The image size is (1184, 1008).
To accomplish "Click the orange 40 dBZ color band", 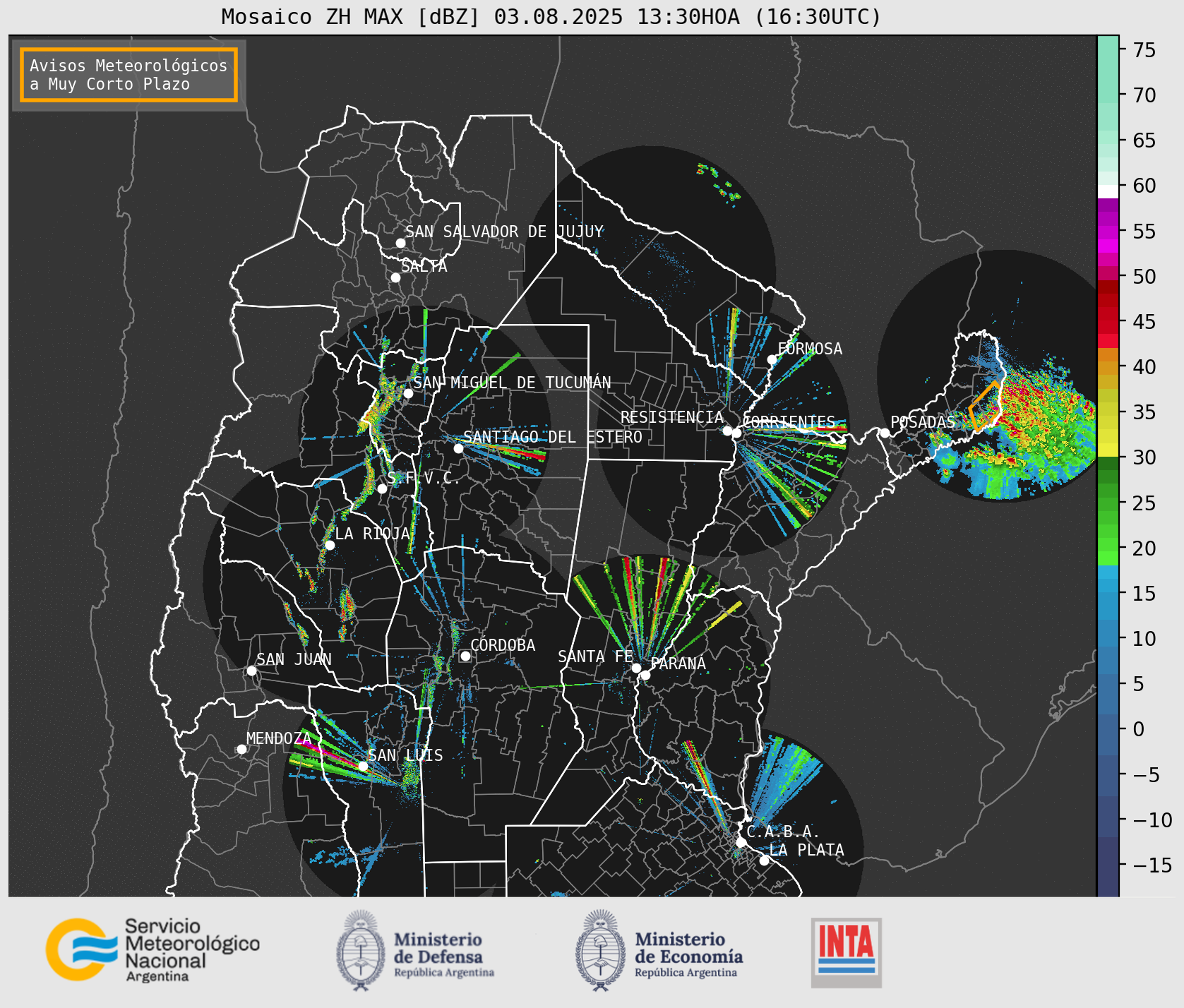I will [x=1108, y=366].
